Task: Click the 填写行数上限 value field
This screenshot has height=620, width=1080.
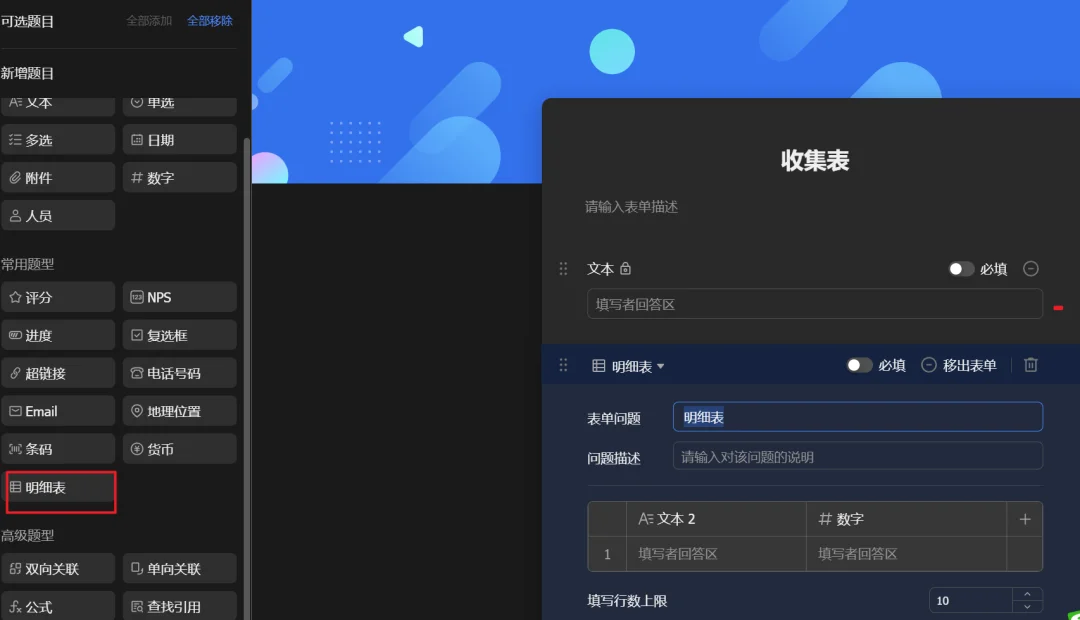Action: point(970,600)
